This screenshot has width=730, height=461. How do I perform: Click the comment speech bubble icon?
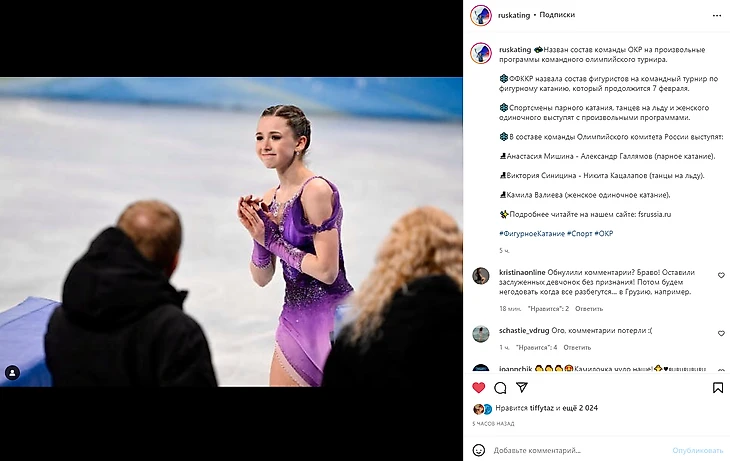[500, 387]
